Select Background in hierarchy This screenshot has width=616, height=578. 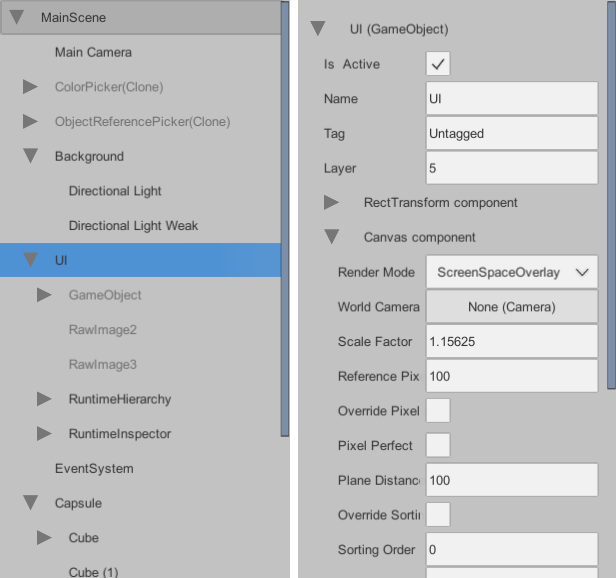(x=89, y=156)
